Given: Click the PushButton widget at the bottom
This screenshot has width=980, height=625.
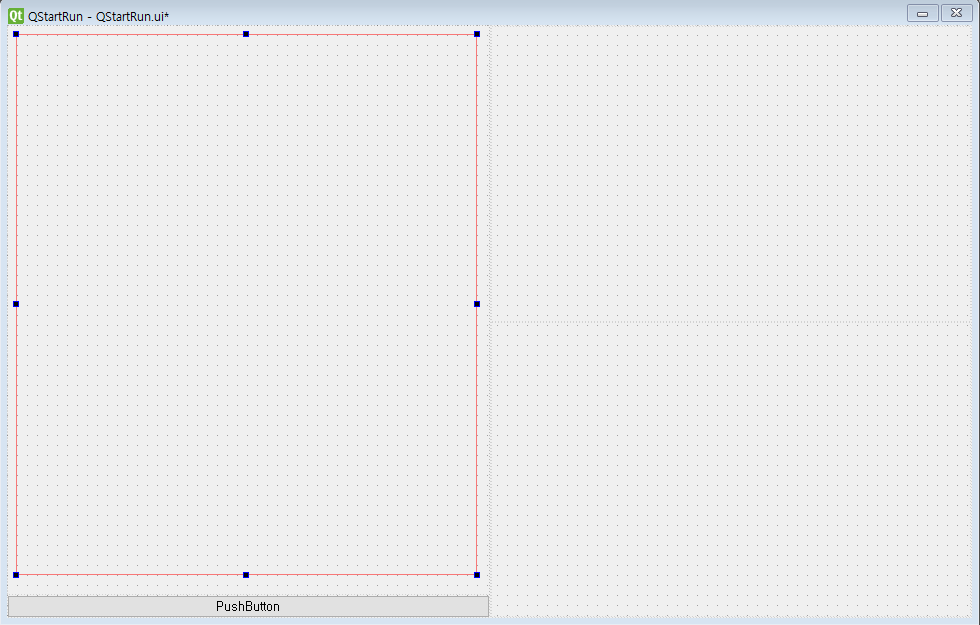Looking at the screenshot, I should click(x=248, y=606).
